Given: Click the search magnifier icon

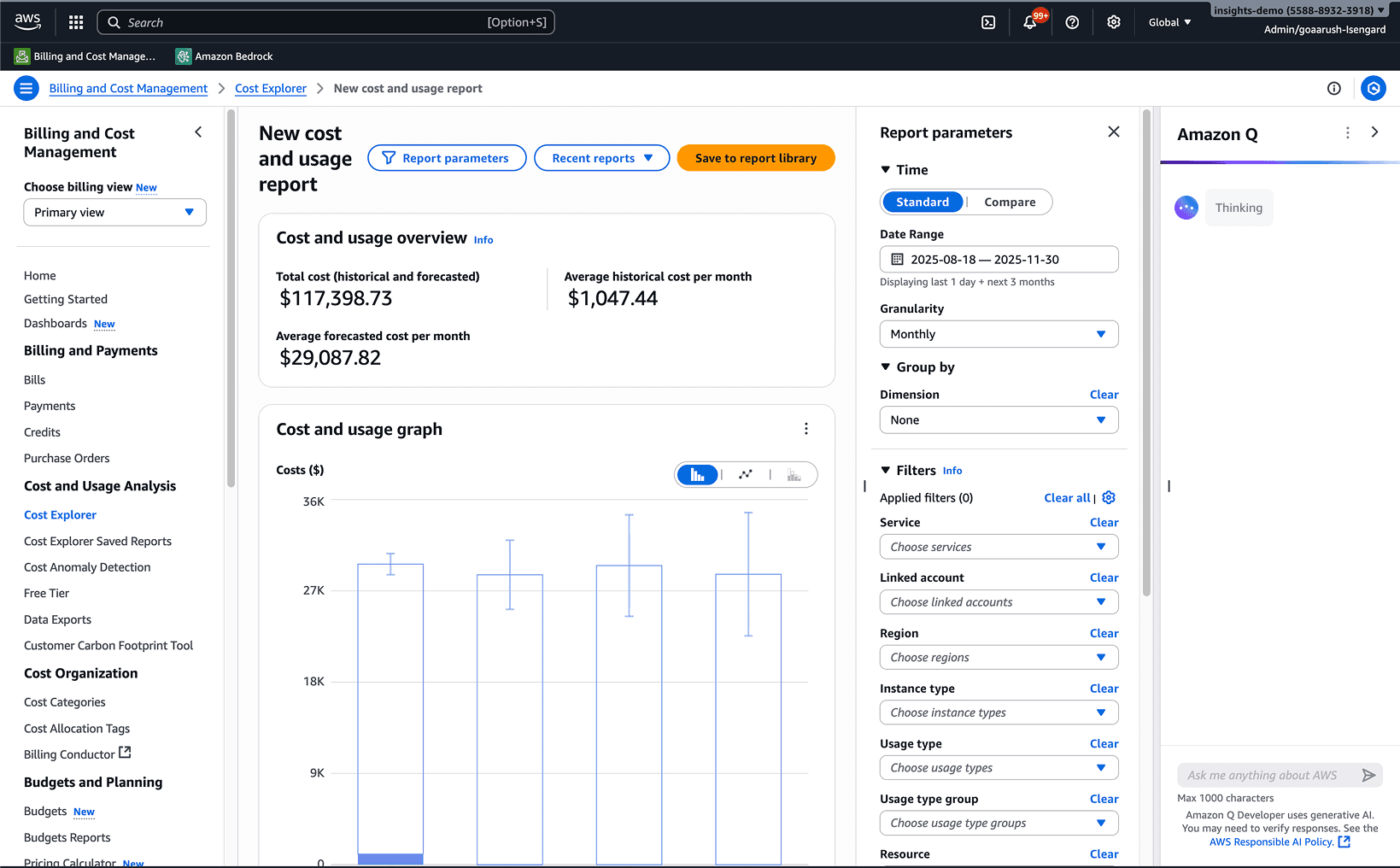Looking at the screenshot, I should click(114, 22).
